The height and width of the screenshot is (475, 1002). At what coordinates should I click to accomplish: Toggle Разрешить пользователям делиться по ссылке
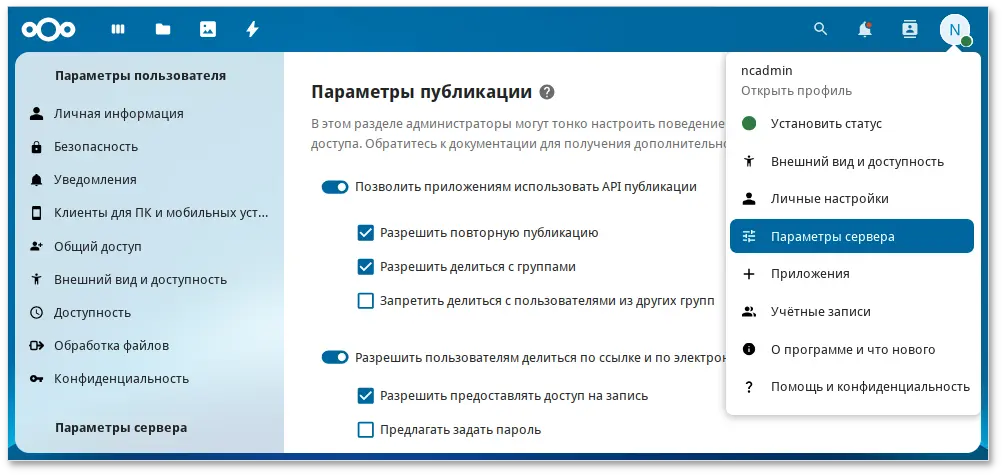click(x=335, y=357)
